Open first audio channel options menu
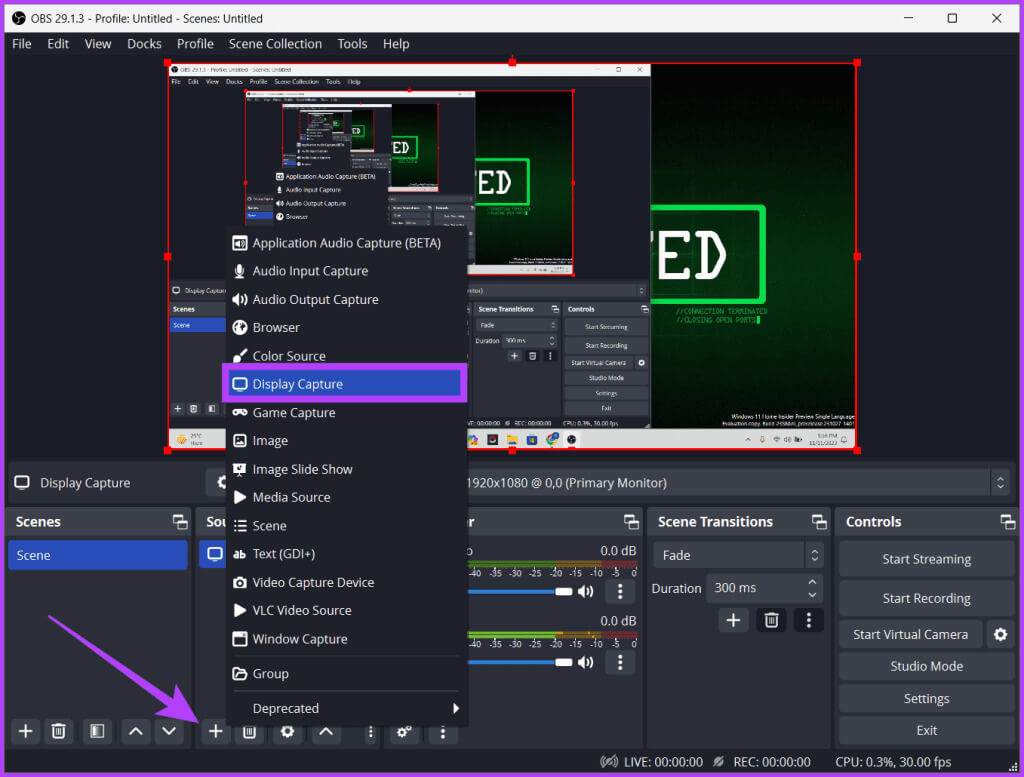 coord(620,592)
